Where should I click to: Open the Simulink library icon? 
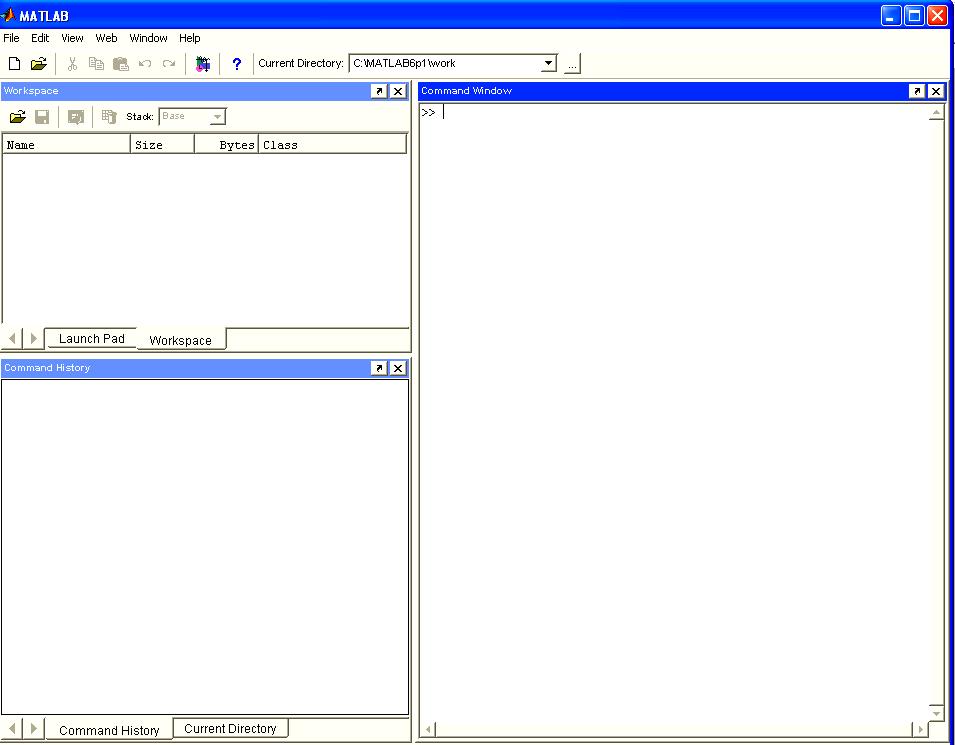(x=203, y=63)
